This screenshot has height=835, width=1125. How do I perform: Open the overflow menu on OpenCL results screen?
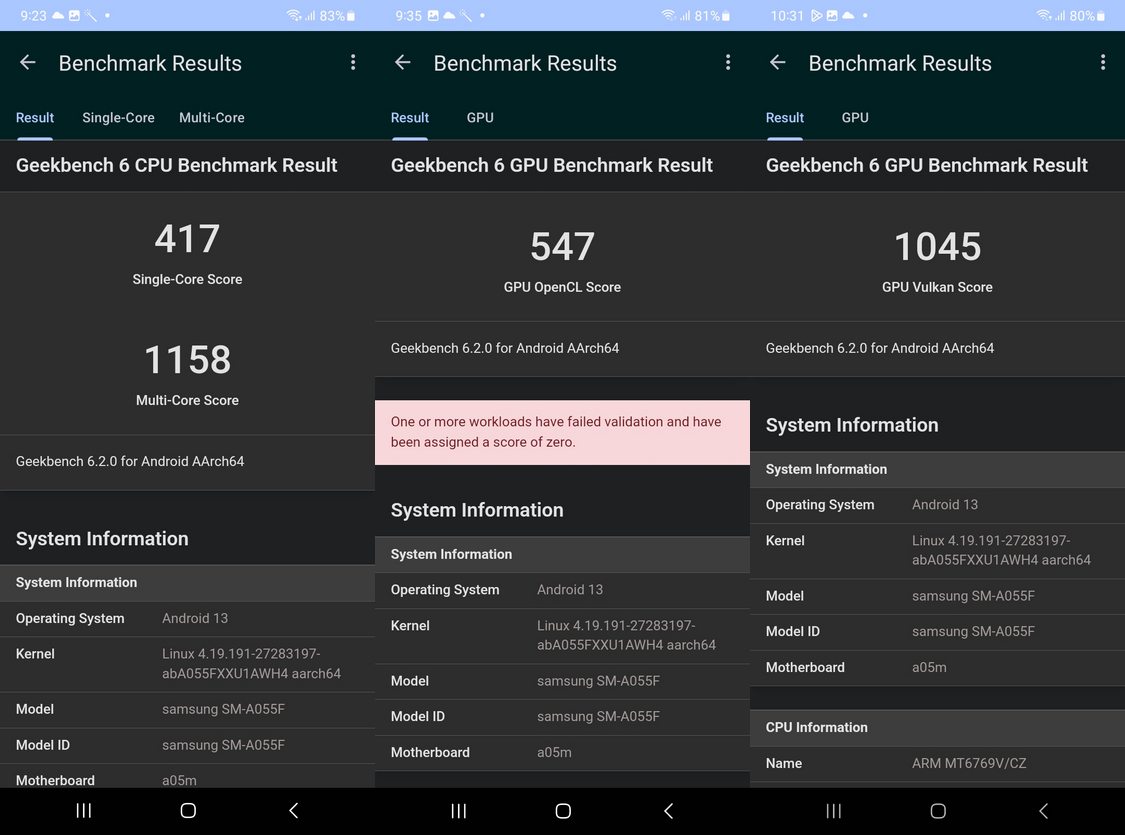(x=728, y=62)
